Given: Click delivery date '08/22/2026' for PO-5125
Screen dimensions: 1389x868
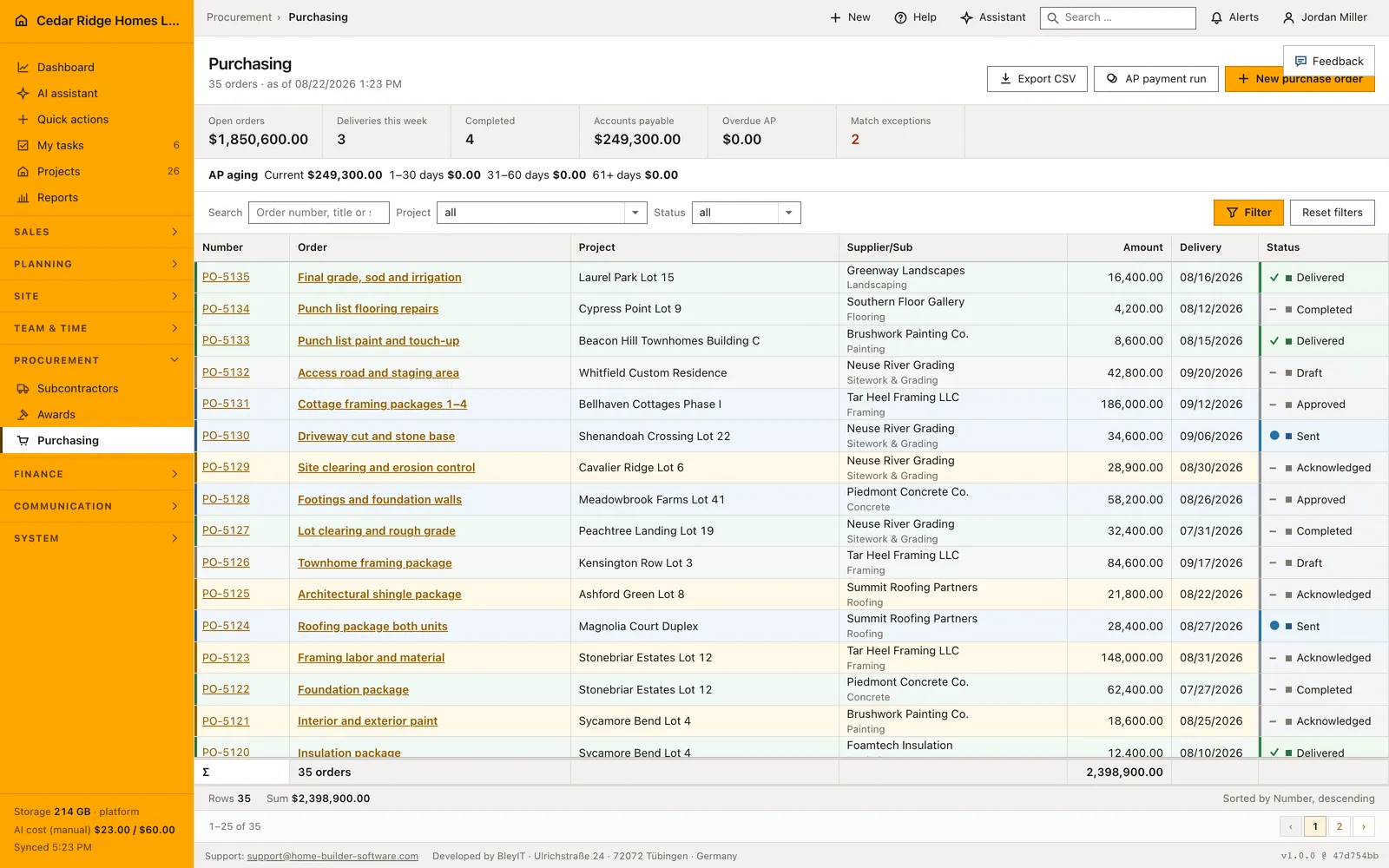Looking at the screenshot, I should 1211,595.
